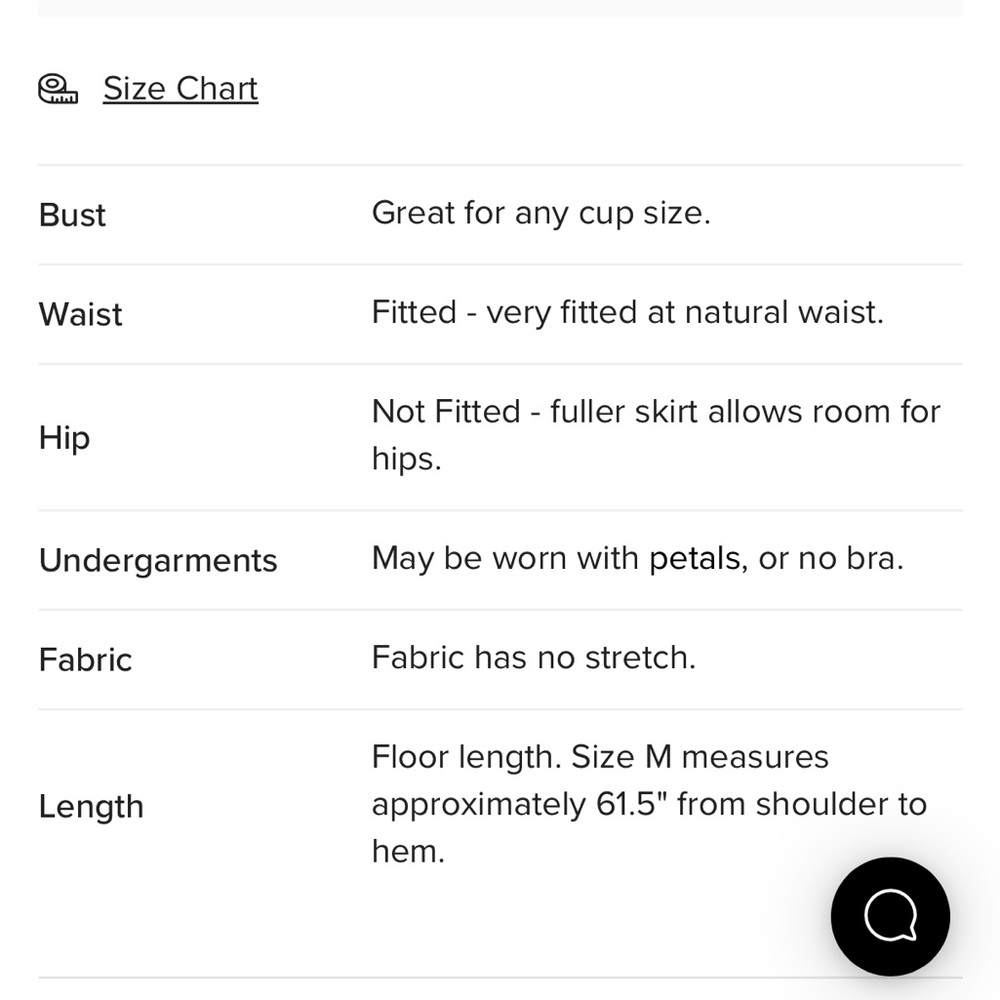
Task: Click the Undergarments row label
Action: point(158,561)
